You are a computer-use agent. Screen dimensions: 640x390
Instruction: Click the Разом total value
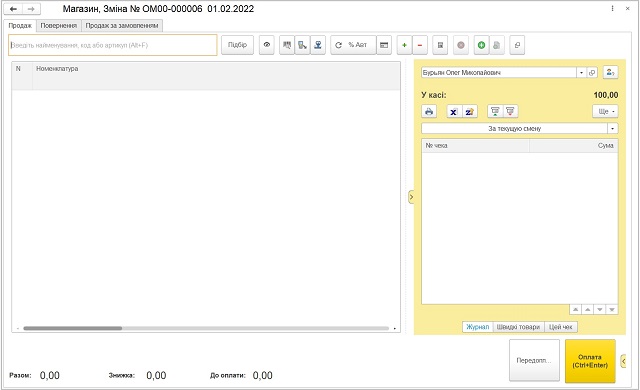(50, 375)
